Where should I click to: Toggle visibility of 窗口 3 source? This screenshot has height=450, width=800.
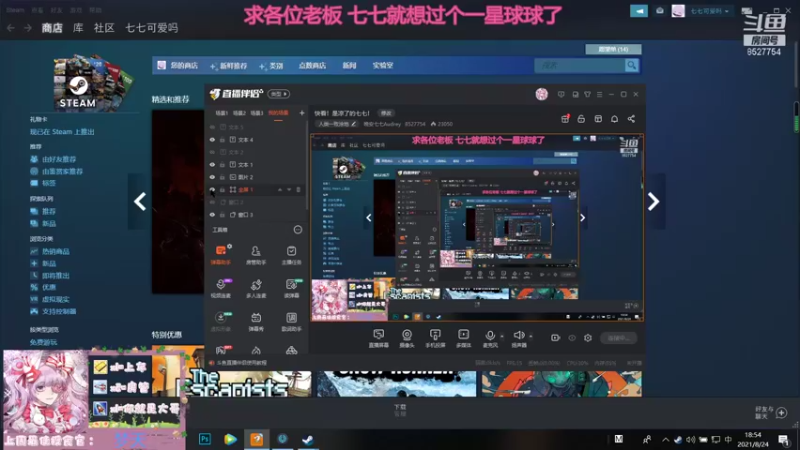(x=212, y=215)
